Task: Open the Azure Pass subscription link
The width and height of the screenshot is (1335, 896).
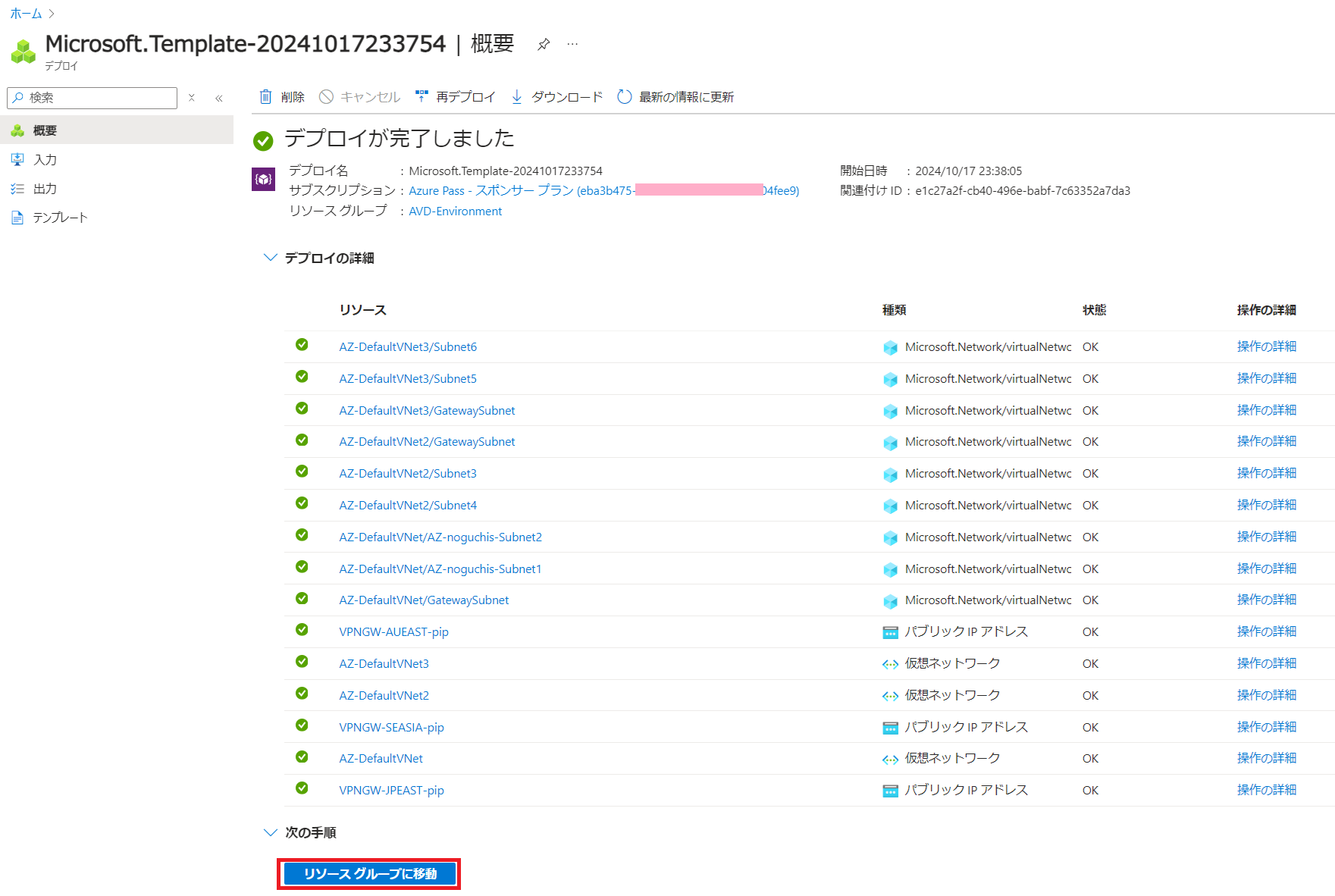Action: coord(603,190)
